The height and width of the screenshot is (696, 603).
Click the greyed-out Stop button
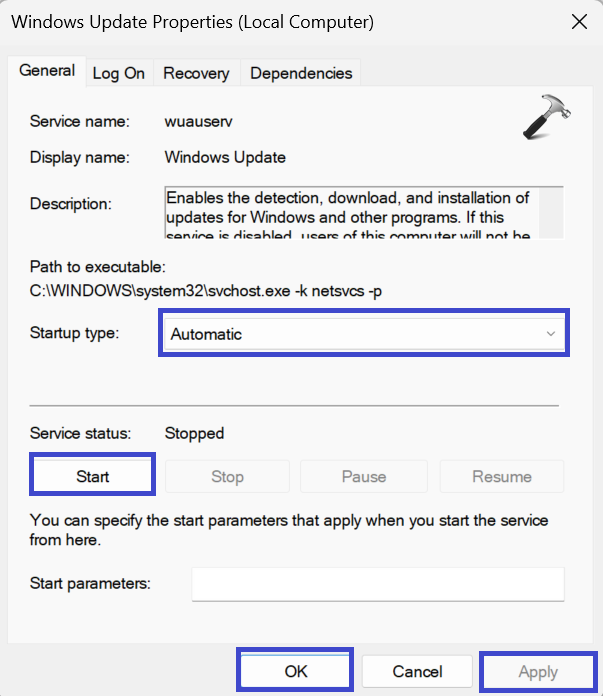coord(227,476)
